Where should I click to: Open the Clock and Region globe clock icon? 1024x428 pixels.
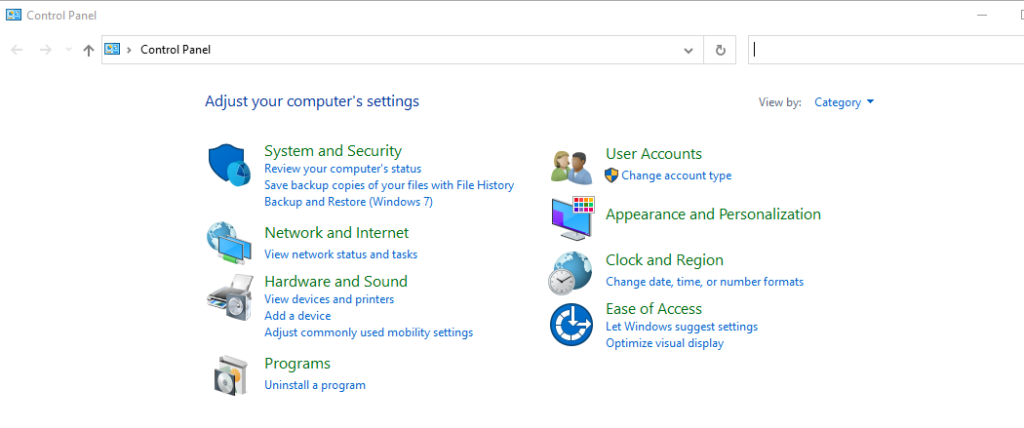click(x=570, y=273)
